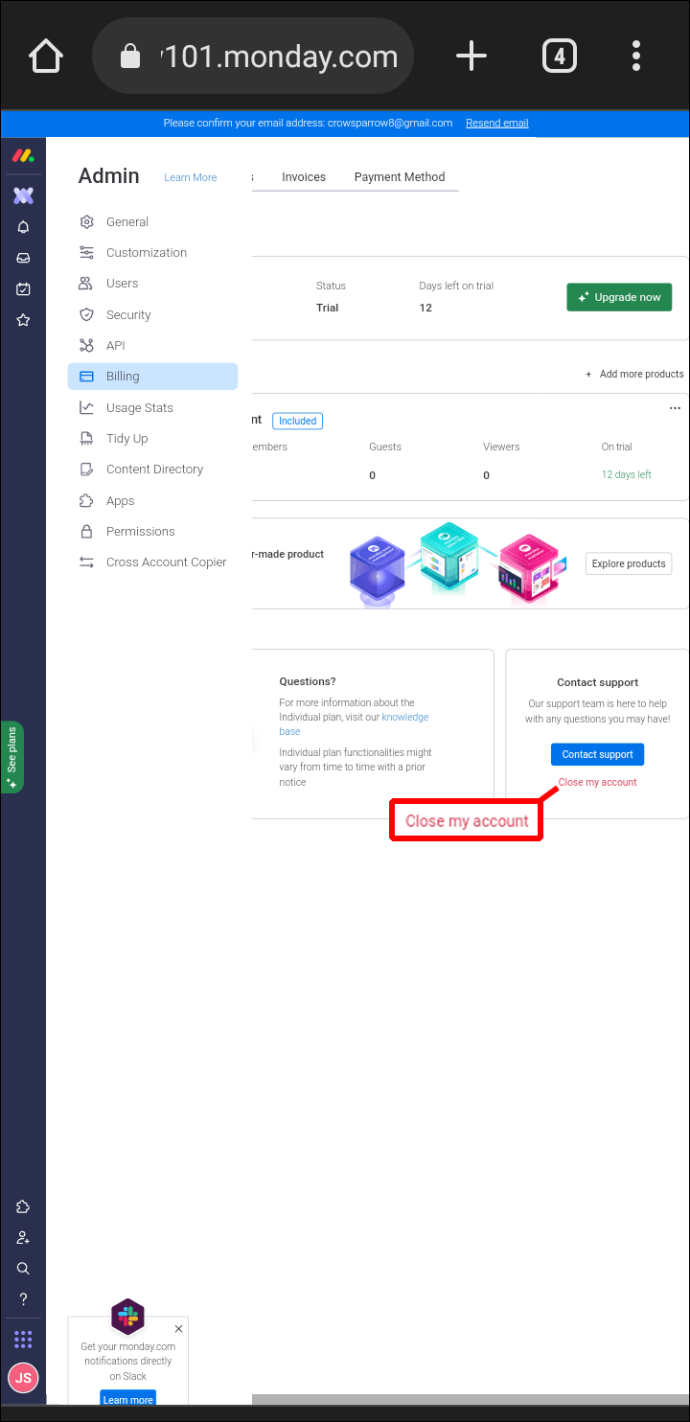Open My Work calendar check icon
This screenshot has width=690, height=1422.
point(23,289)
